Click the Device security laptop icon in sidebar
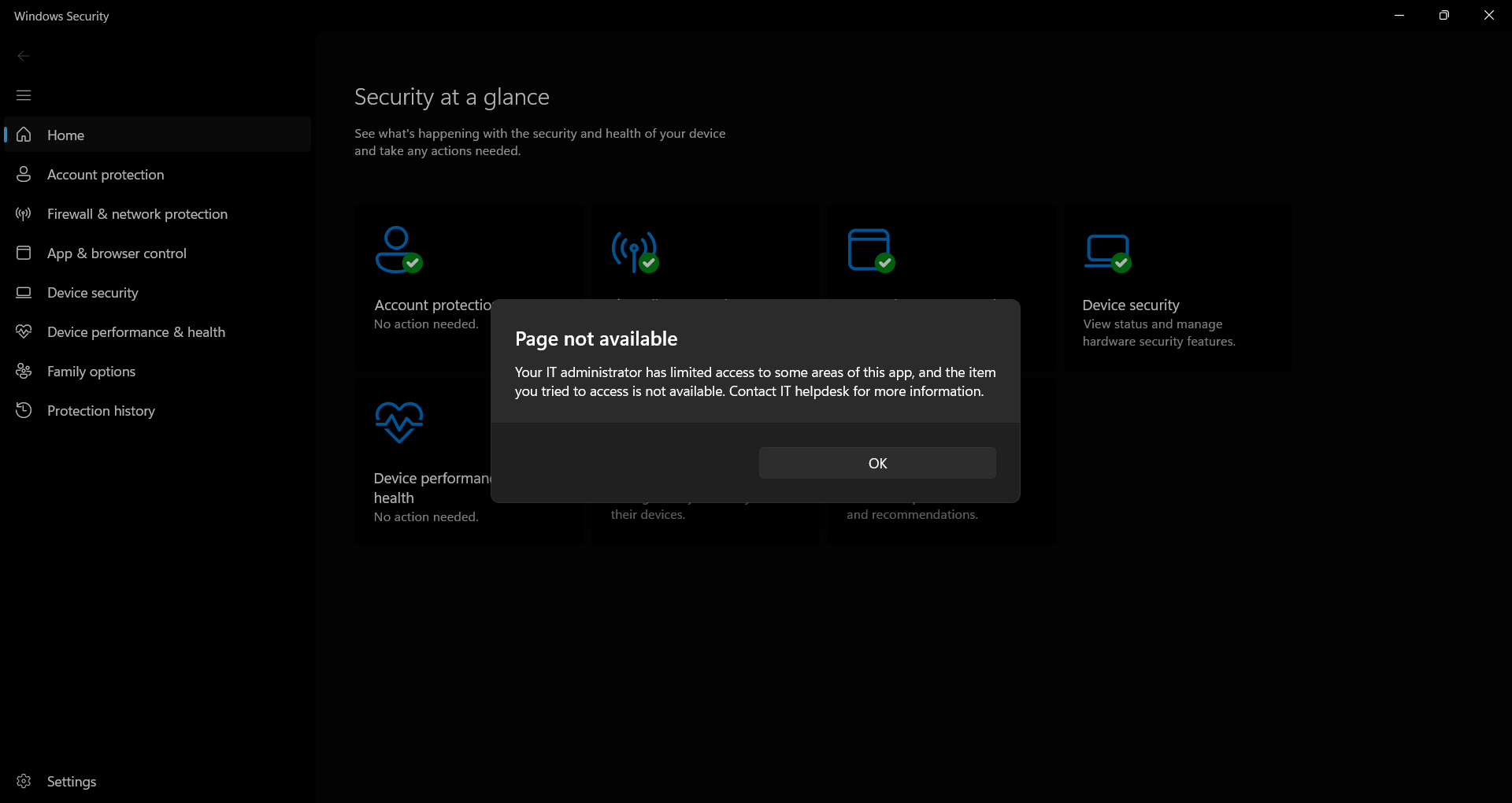This screenshot has height=803, width=1512. point(24,292)
